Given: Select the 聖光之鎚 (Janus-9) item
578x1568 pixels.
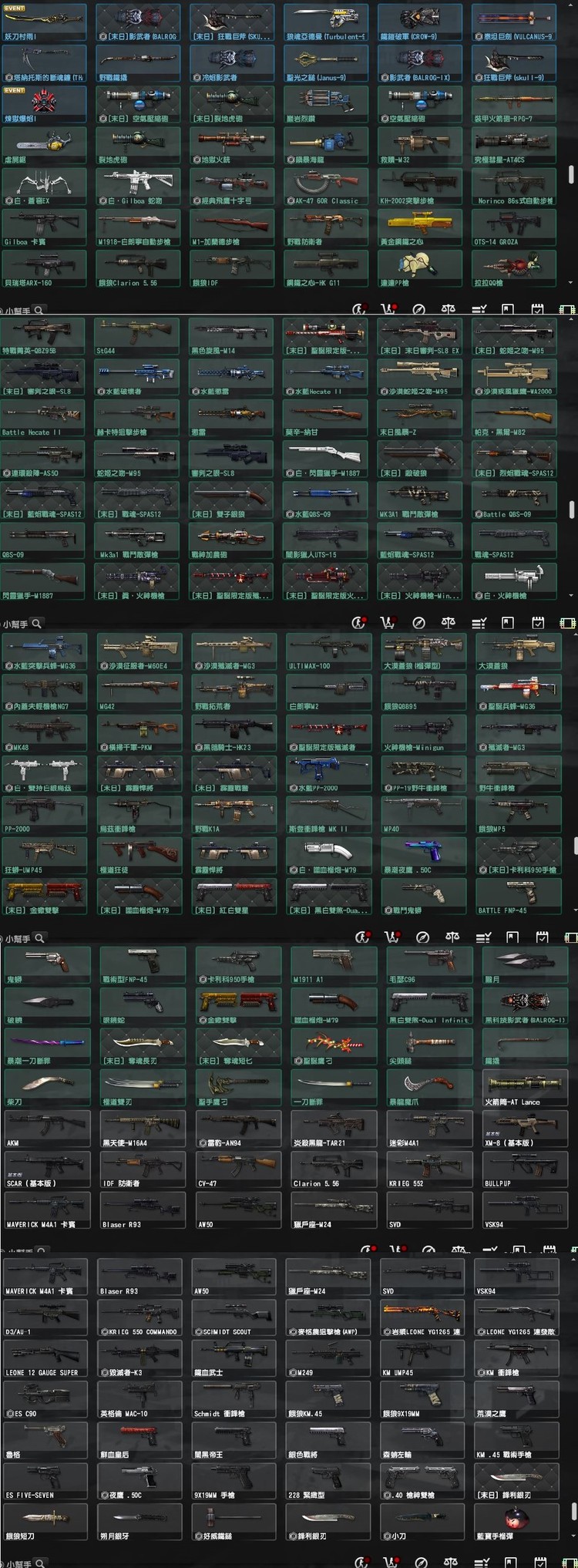Looking at the screenshot, I should pyautogui.click(x=326, y=63).
